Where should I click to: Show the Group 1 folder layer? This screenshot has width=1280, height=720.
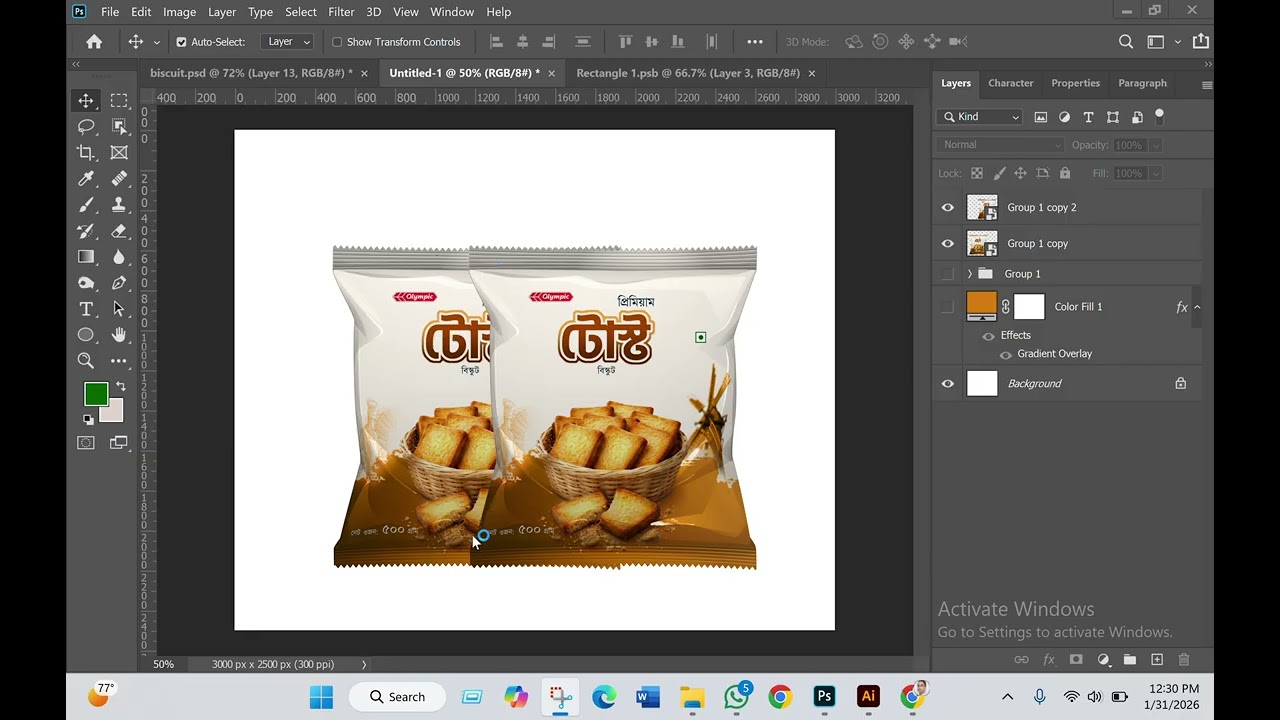(x=948, y=274)
